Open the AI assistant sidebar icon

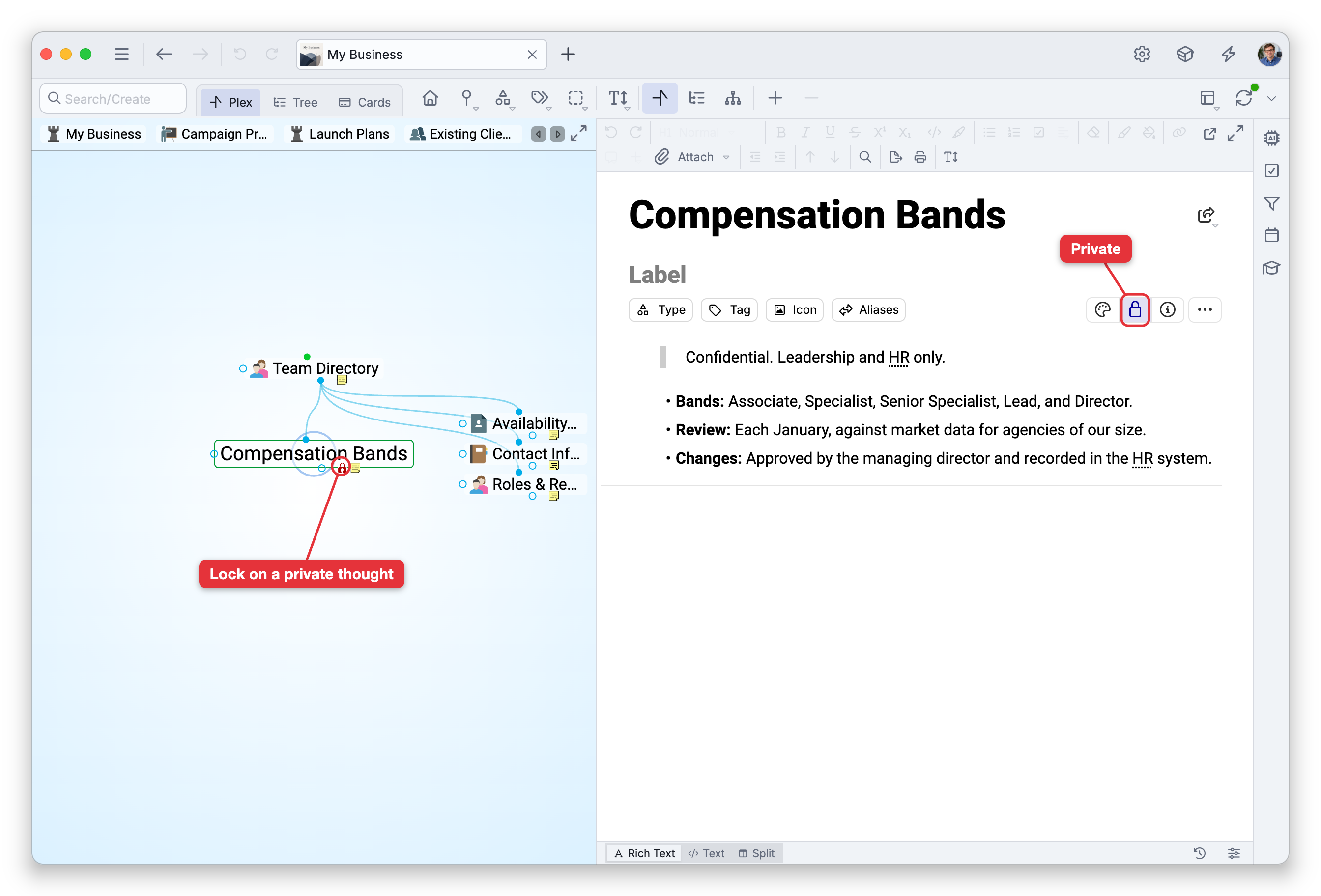pyautogui.click(x=1271, y=138)
